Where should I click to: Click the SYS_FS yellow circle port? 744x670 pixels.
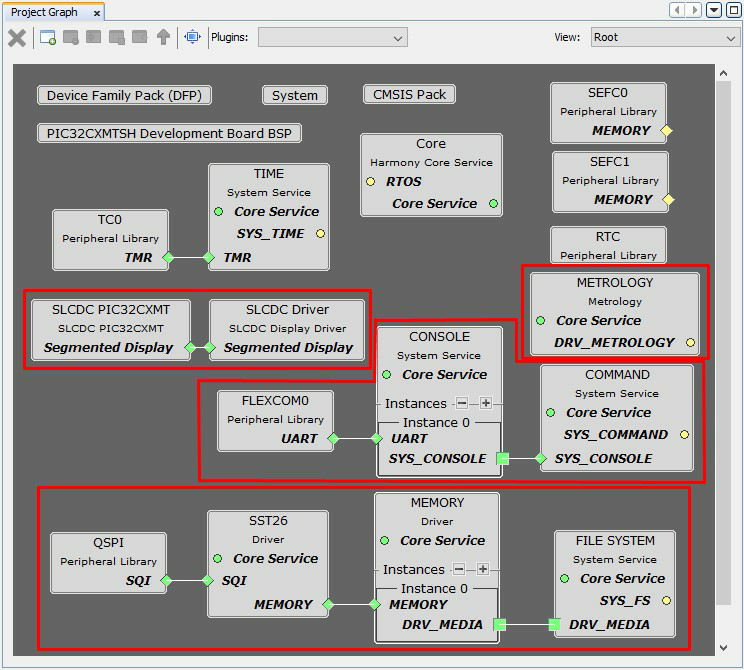click(x=666, y=601)
